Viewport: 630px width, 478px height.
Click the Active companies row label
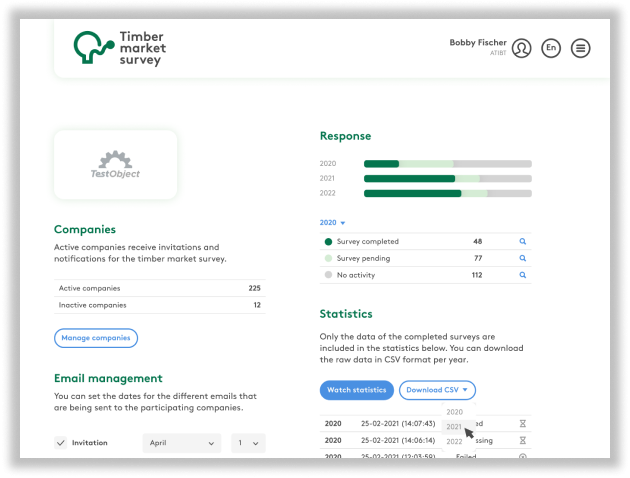pos(89,288)
